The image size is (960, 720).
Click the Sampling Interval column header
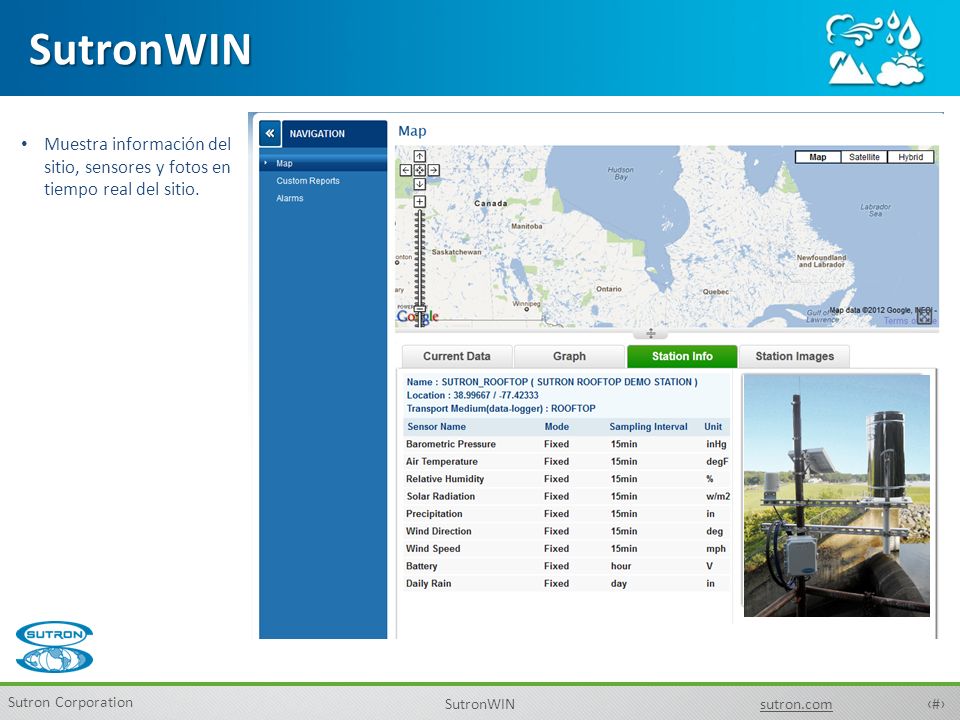[648, 427]
